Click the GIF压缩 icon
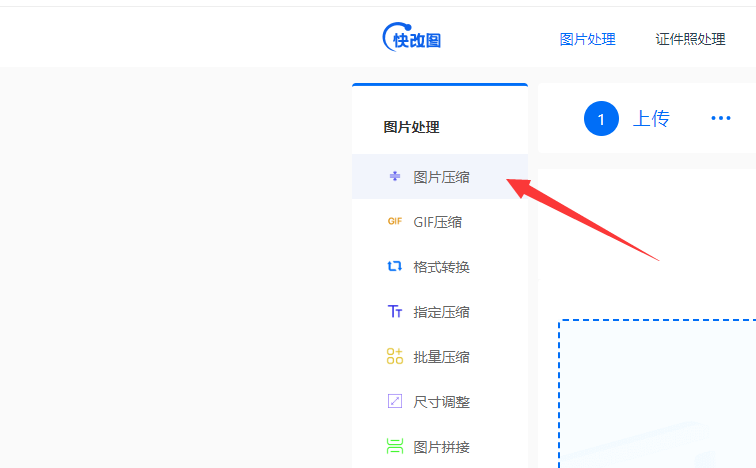This screenshot has height=468, width=756. click(x=394, y=221)
